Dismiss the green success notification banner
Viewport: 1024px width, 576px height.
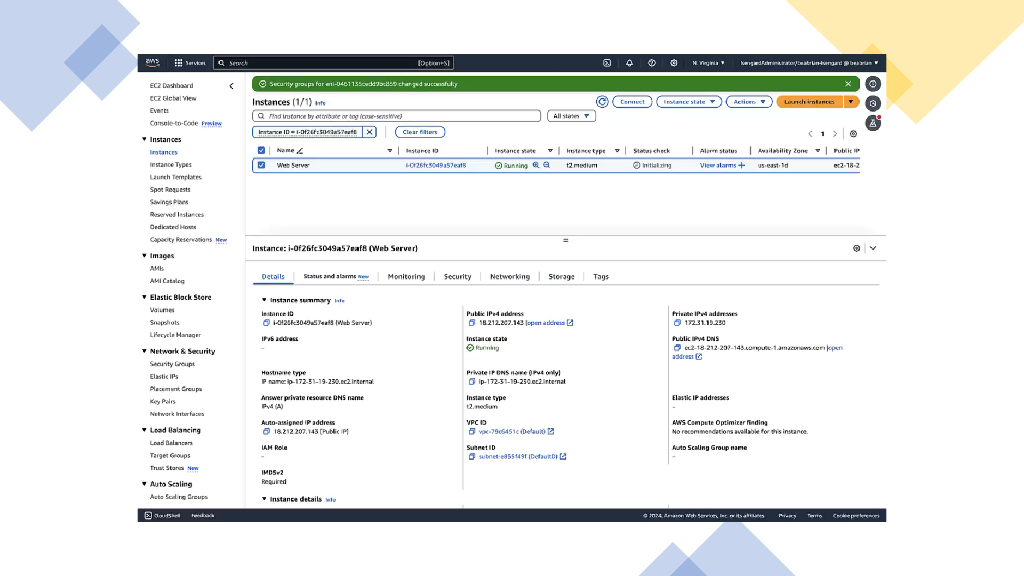click(x=848, y=84)
